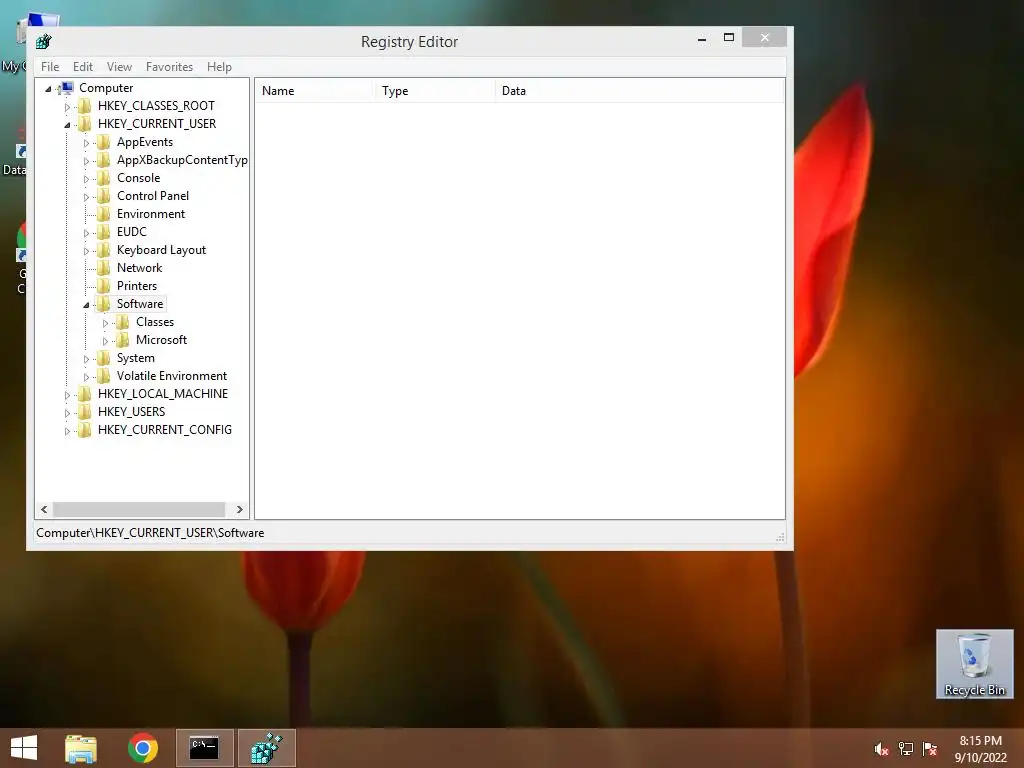
Task: Click the HKEY_USERS folder icon
Action: [84, 412]
